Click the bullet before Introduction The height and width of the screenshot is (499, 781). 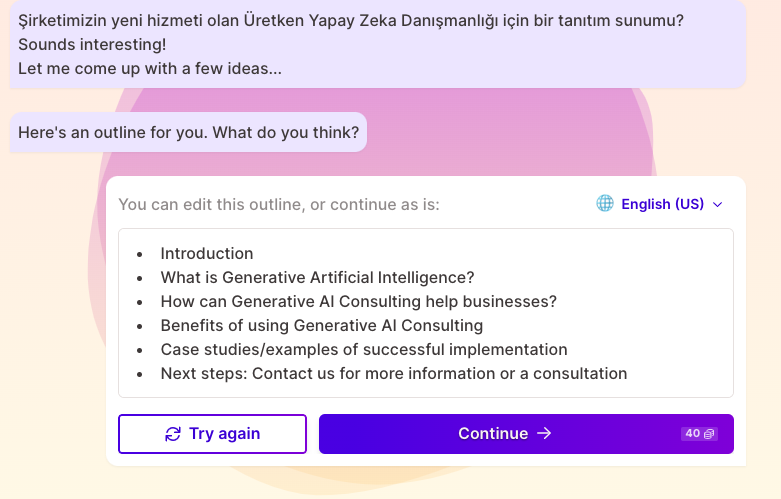(139, 254)
